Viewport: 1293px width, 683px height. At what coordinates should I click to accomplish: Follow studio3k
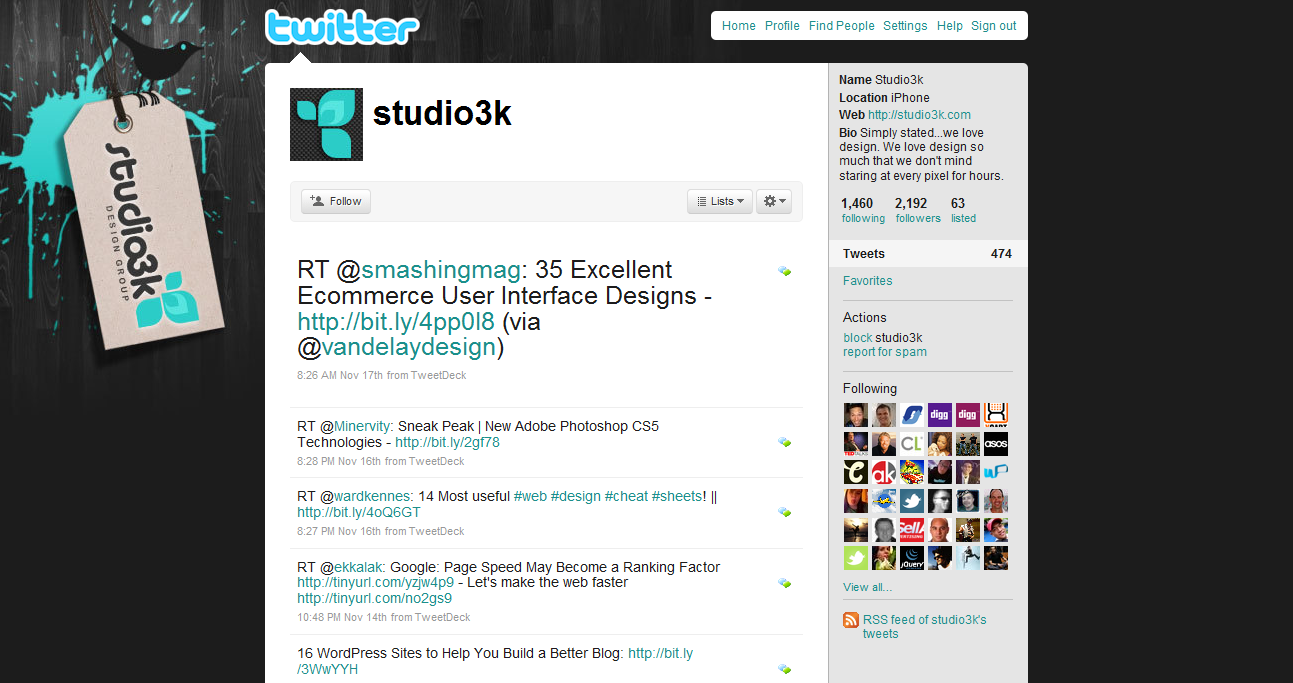(336, 201)
